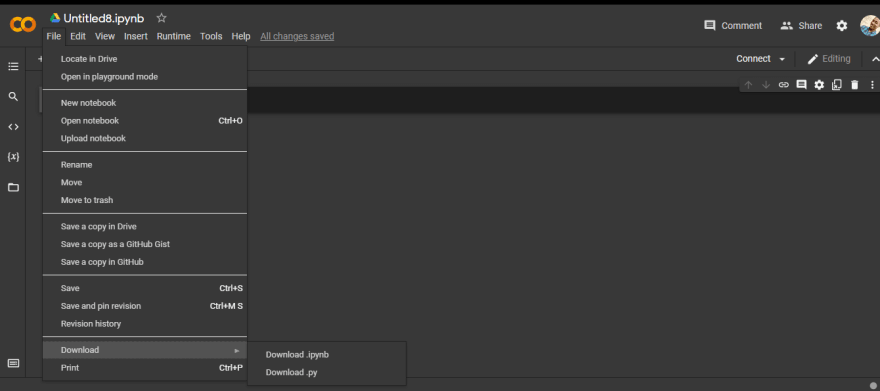This screenshot has width=880, height=391.
Task: Open the Tools menu
Action: [211, 36]
